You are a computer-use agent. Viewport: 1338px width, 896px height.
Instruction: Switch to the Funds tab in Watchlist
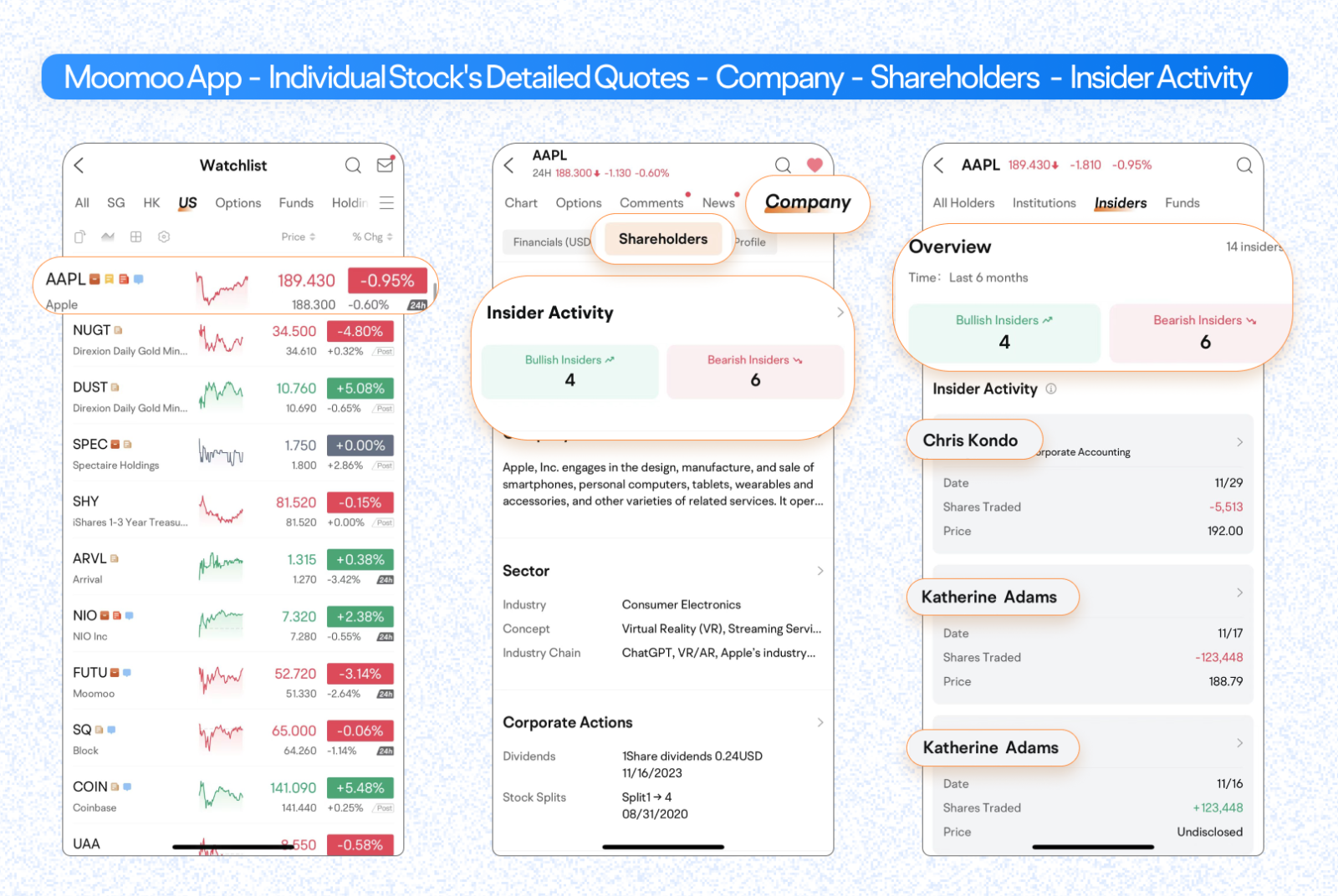296,203
